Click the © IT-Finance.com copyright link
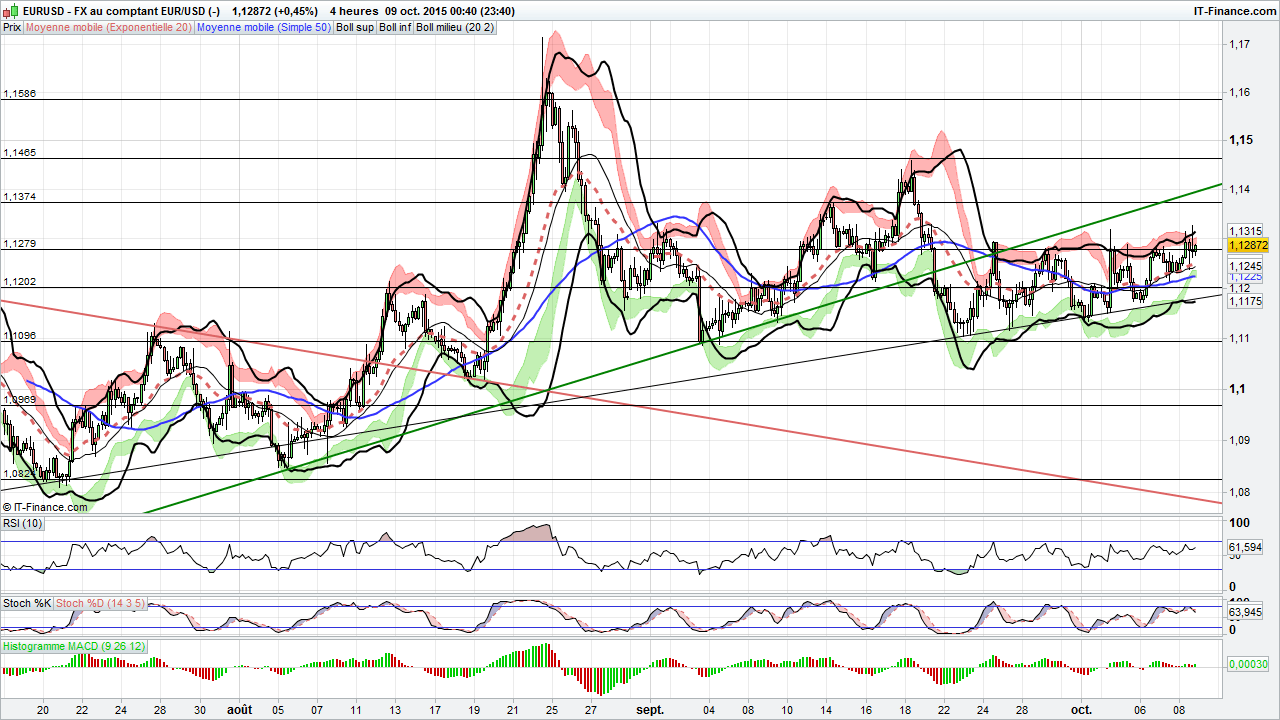The height and width of the screenshot is (720, 1280). click(x=44, y=507)
